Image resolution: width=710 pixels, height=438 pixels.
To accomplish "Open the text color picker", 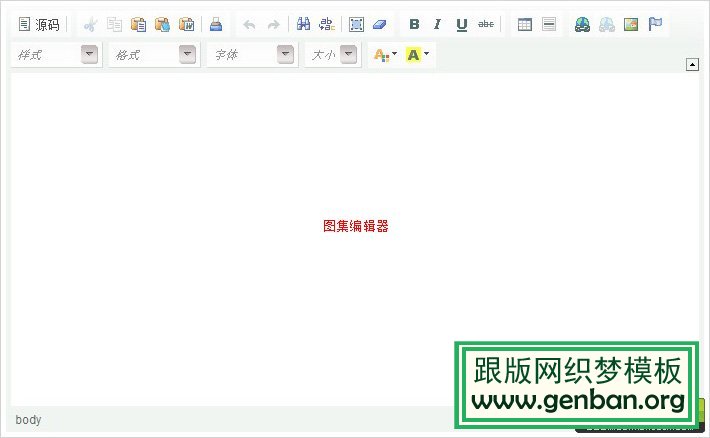I will click(385, 55).
